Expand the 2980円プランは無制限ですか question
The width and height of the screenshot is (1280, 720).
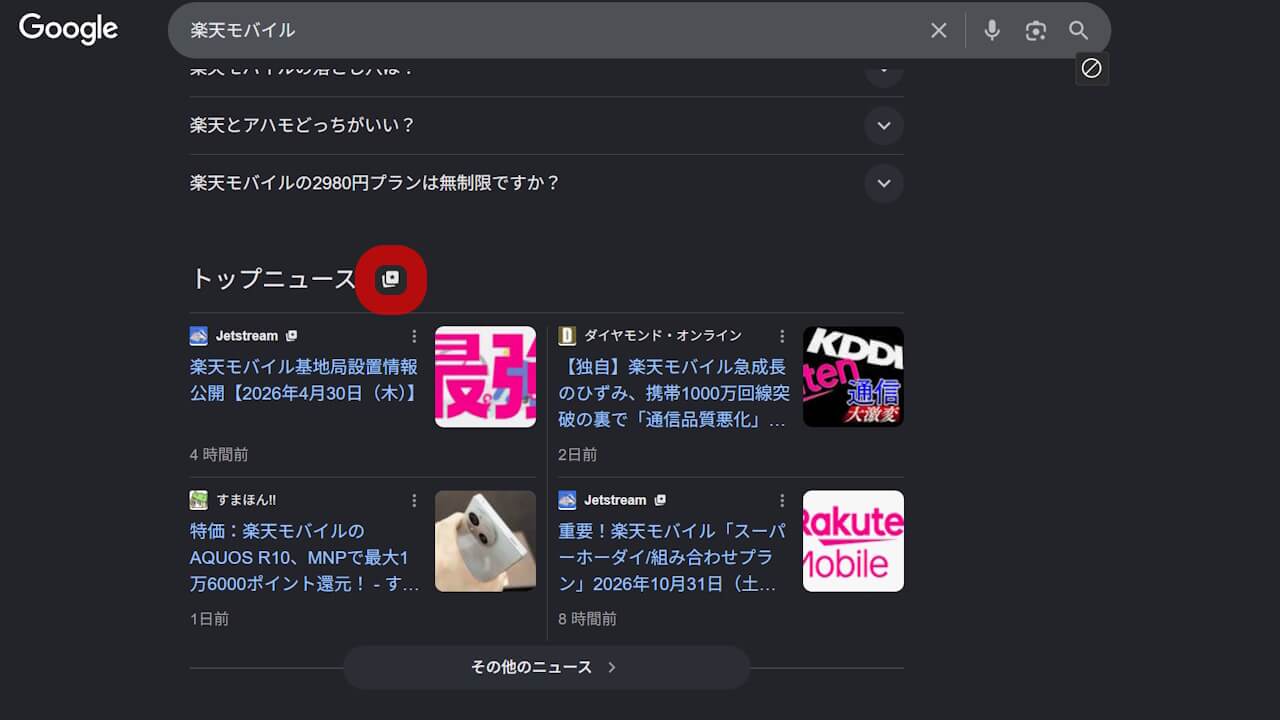(x=883, y=184)
